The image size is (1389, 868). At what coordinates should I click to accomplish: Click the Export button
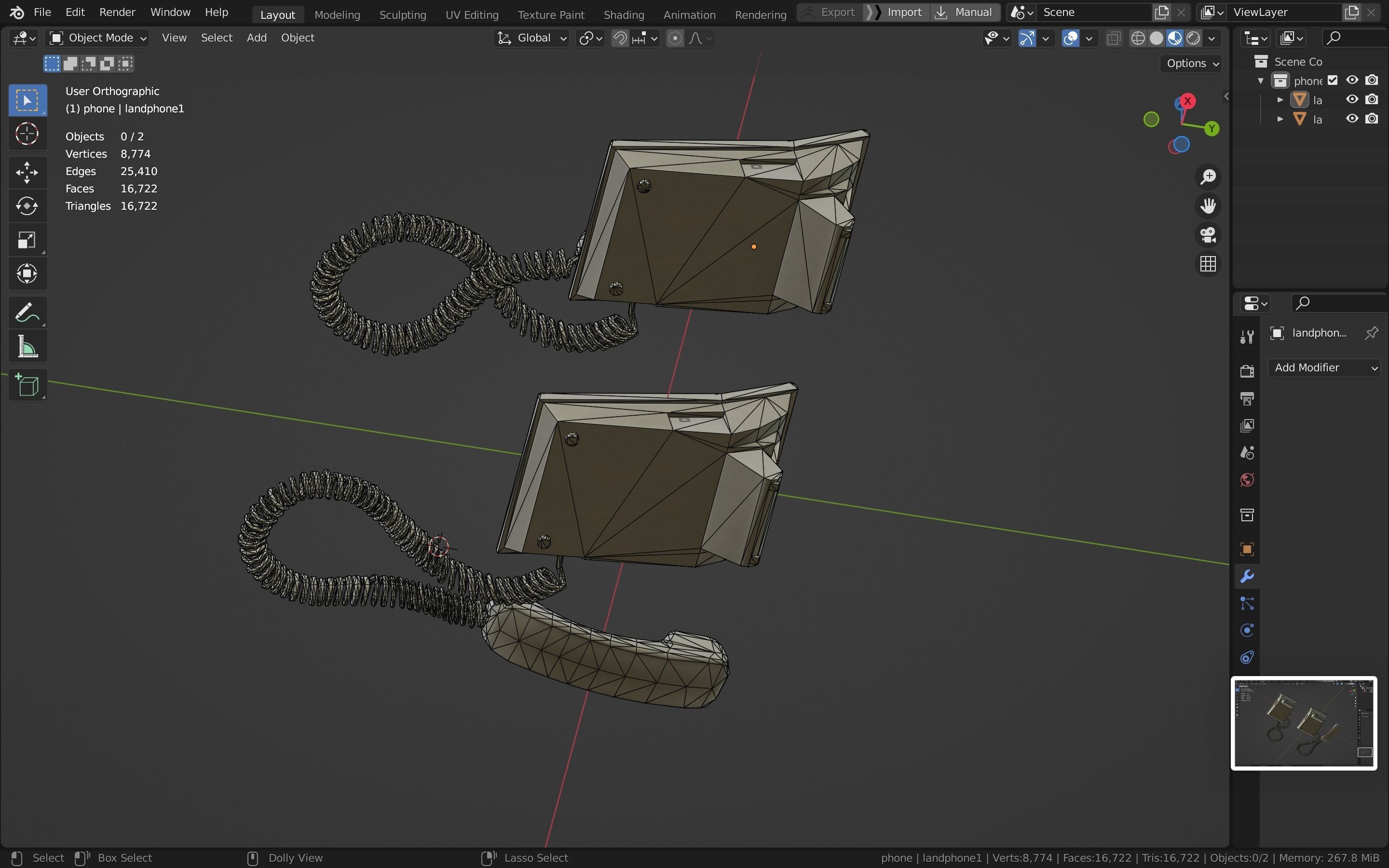point(830,12)
